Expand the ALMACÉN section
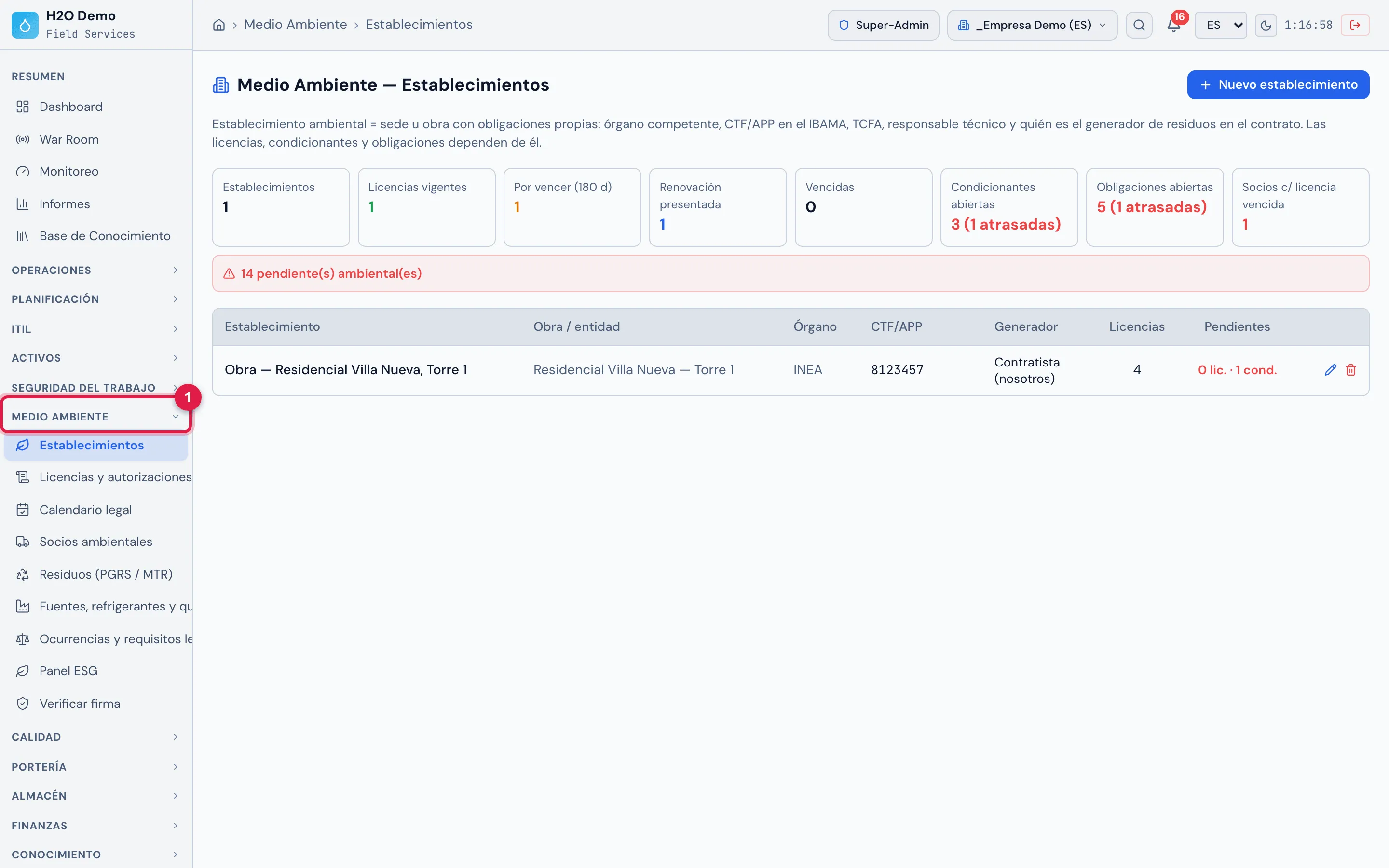The height and width of the screenshot is (868, 1389). pos(96,796)
